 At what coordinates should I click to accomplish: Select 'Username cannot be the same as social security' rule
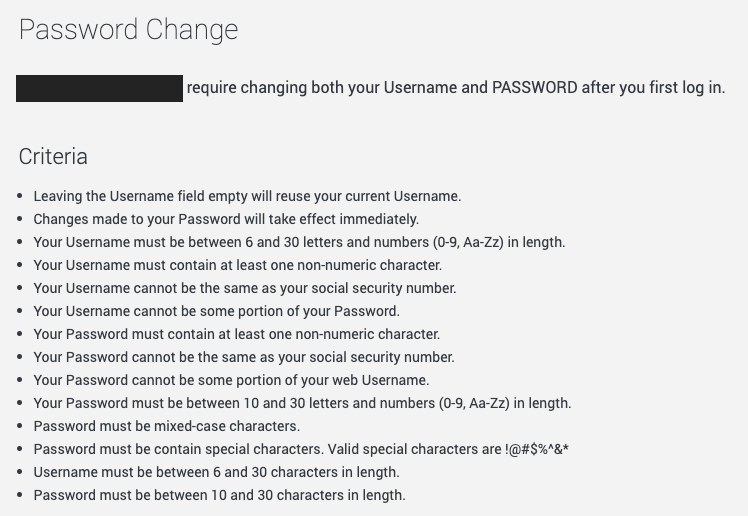[x=244, y=288]
